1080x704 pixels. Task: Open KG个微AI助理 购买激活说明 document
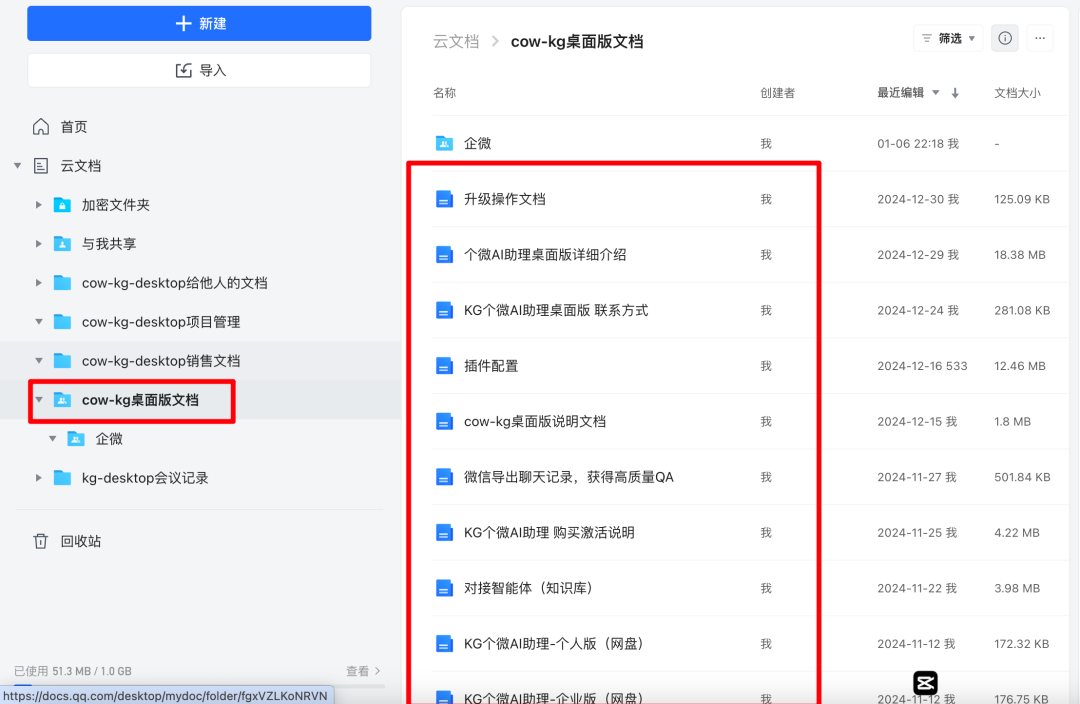[x=549, y=532]
